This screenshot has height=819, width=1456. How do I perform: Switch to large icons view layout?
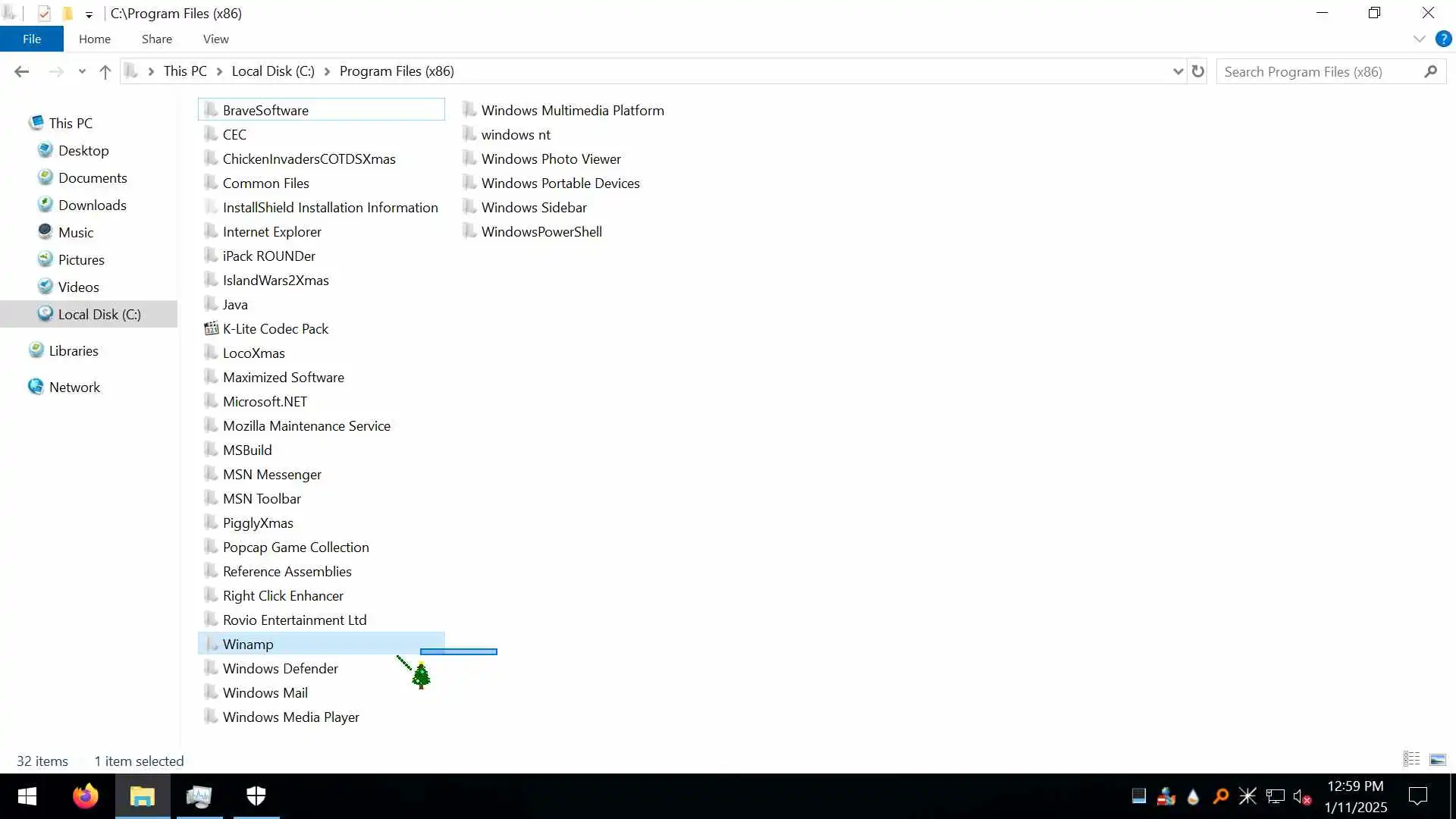1437,759
